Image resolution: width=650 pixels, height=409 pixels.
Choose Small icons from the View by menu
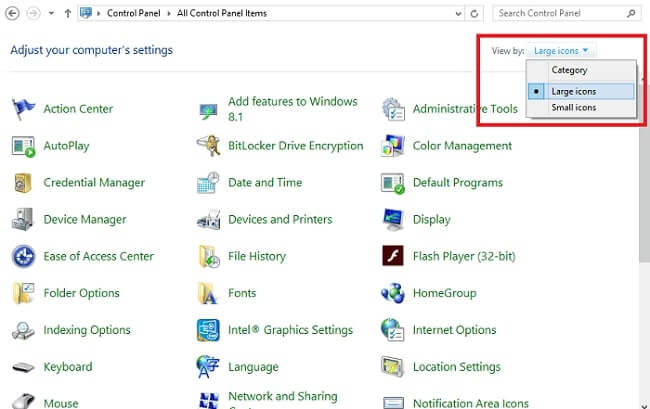(x=573, y=107)
